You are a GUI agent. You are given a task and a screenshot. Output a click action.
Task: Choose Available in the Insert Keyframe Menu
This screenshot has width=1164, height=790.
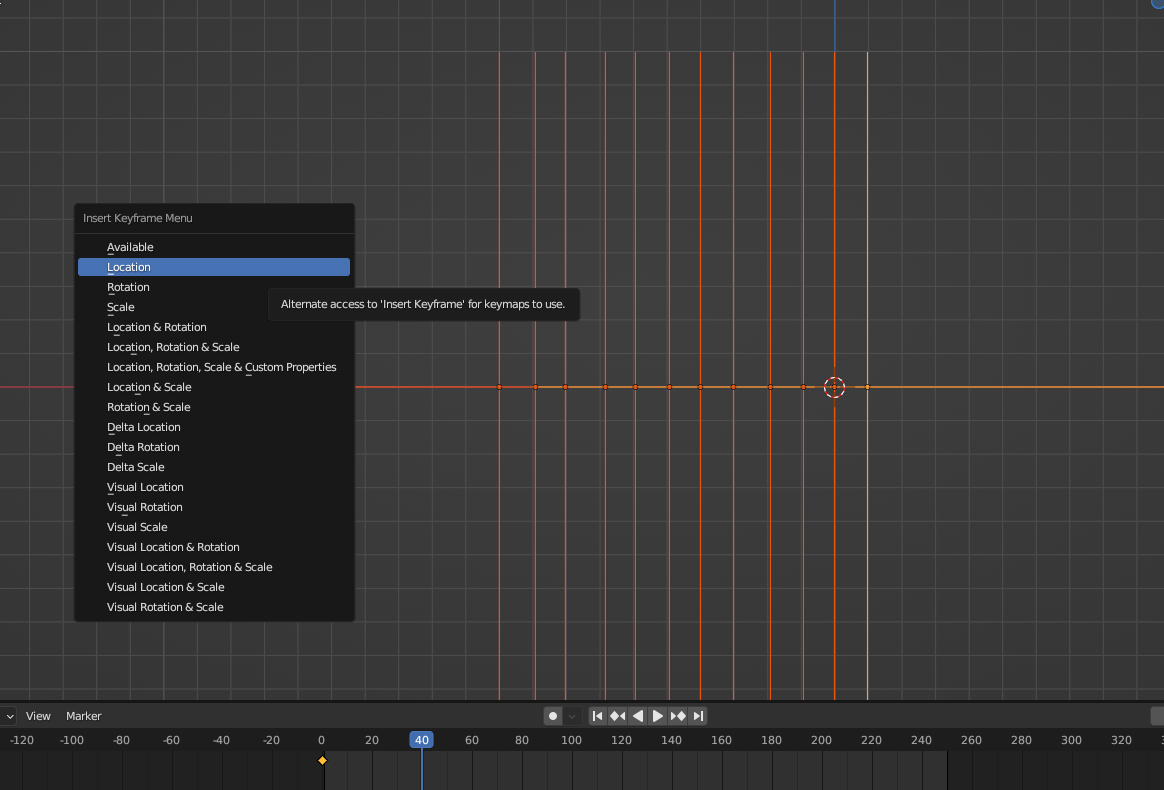214,247
